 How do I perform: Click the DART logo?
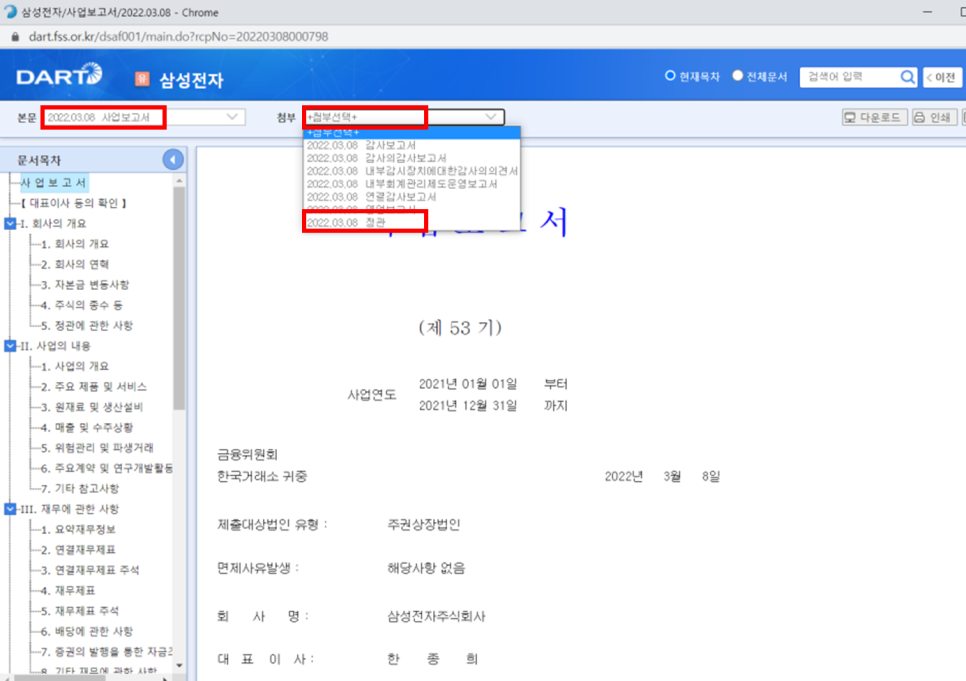(x=59, y=76)
